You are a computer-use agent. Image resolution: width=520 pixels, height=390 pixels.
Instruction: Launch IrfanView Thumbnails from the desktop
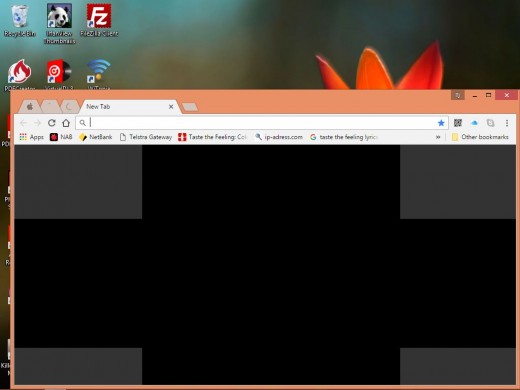point(59,24)
